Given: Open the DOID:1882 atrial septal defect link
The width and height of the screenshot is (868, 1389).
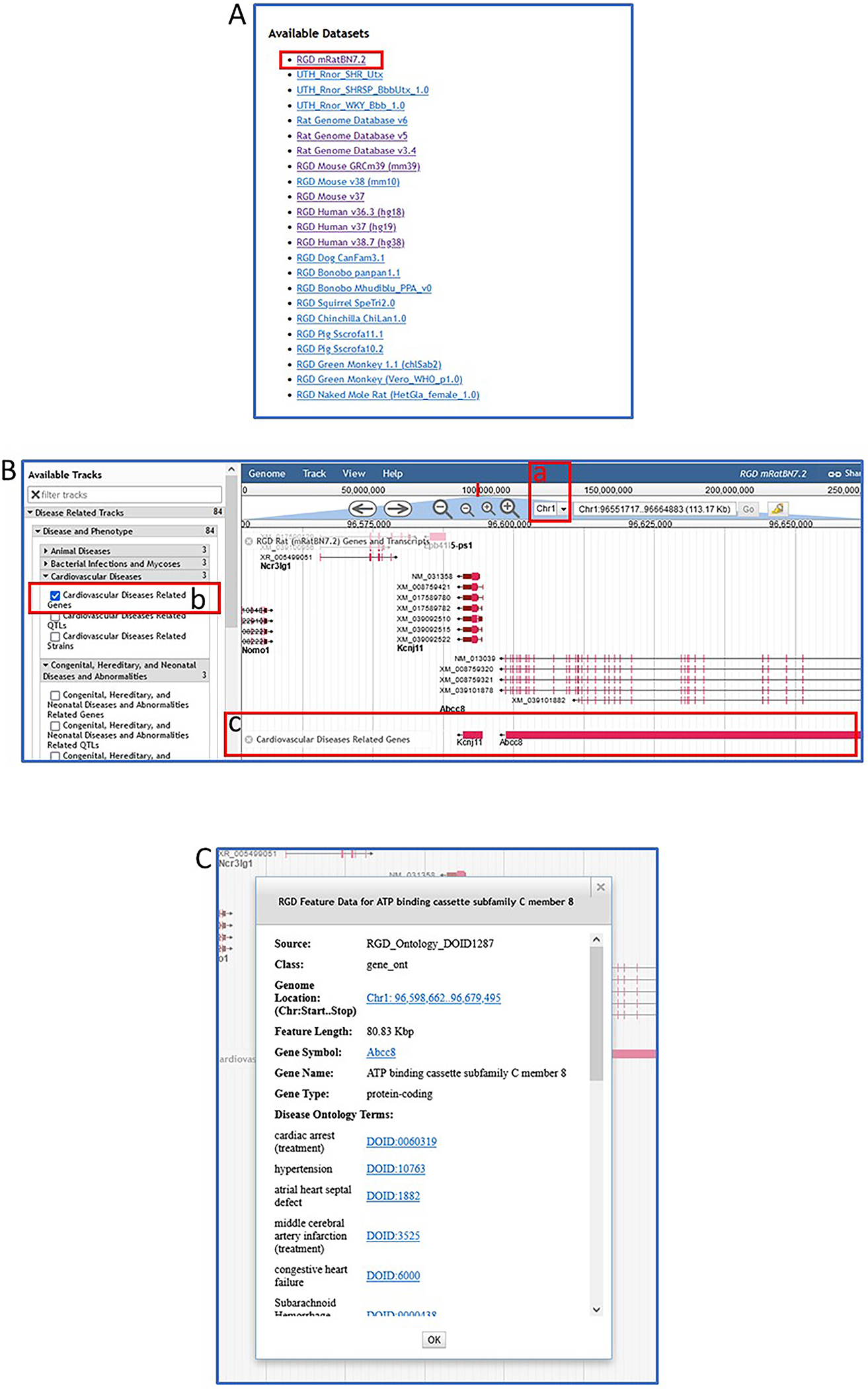Looking at the screenshot, I should [x=393, y=1196].
